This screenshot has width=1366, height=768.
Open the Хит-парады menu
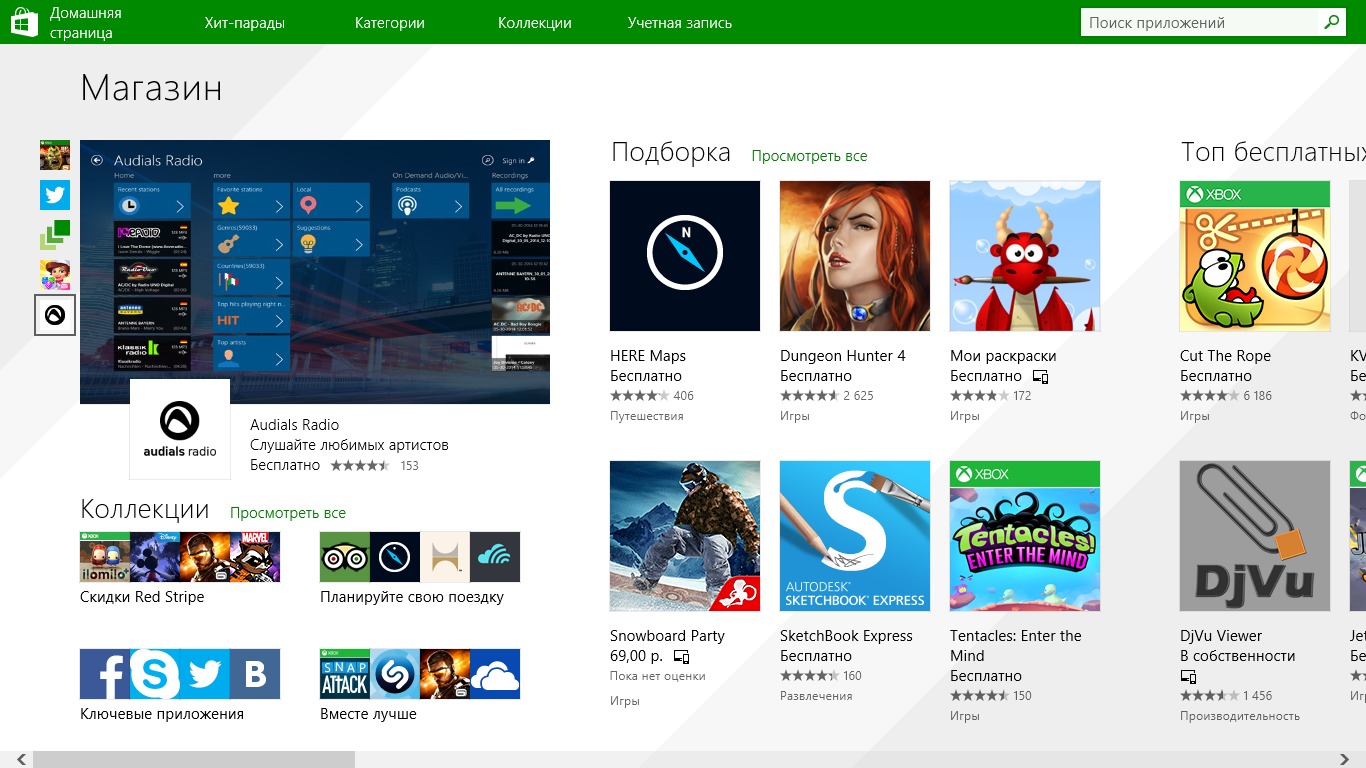245,23
